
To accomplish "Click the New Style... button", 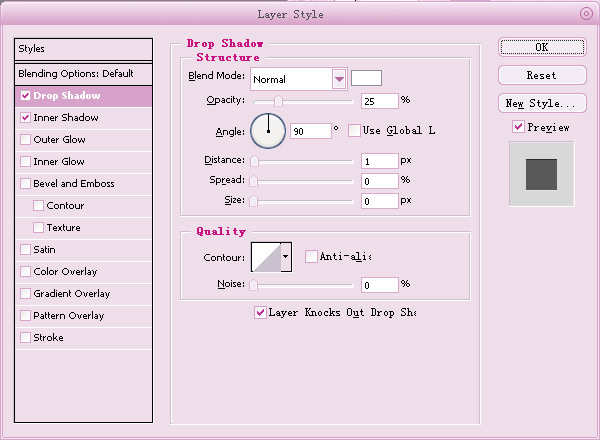I will pos(542,103).
